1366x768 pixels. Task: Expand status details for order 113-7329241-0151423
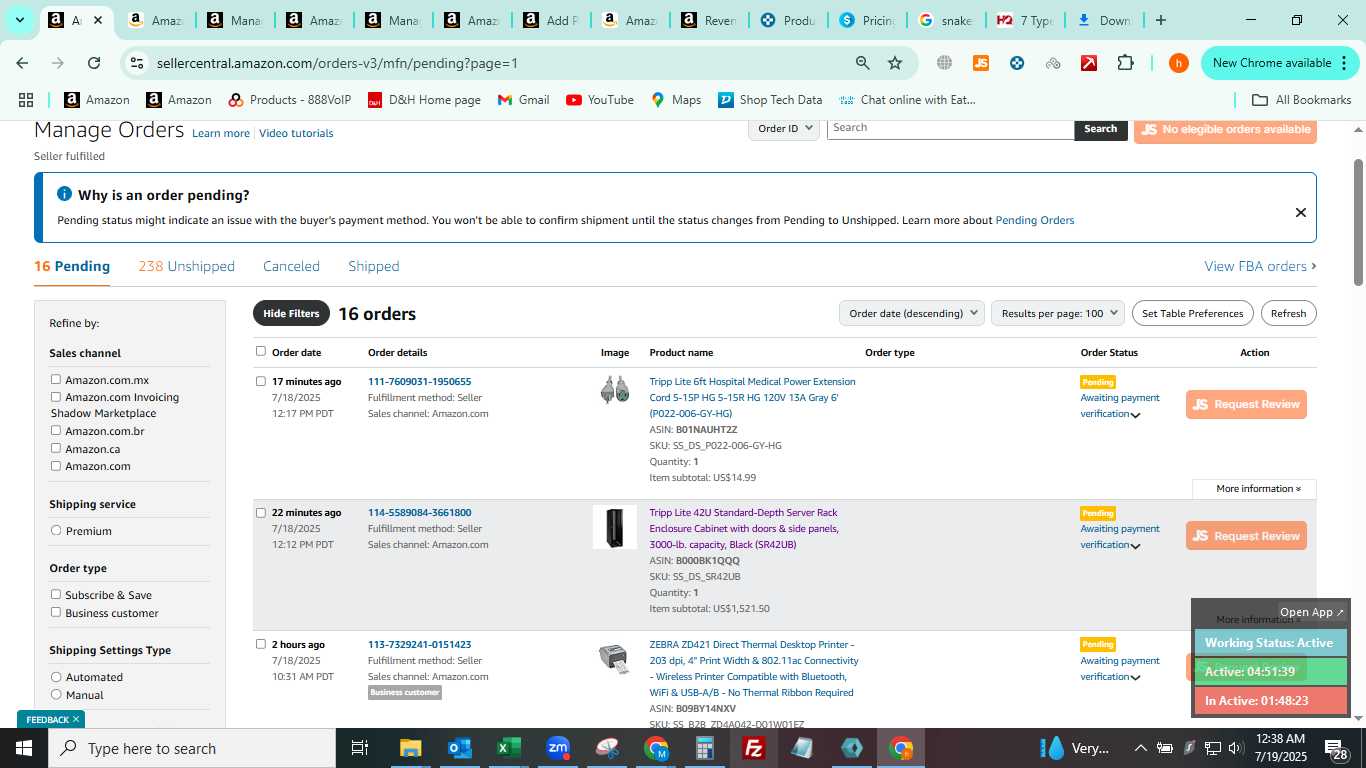point(1135,678)
